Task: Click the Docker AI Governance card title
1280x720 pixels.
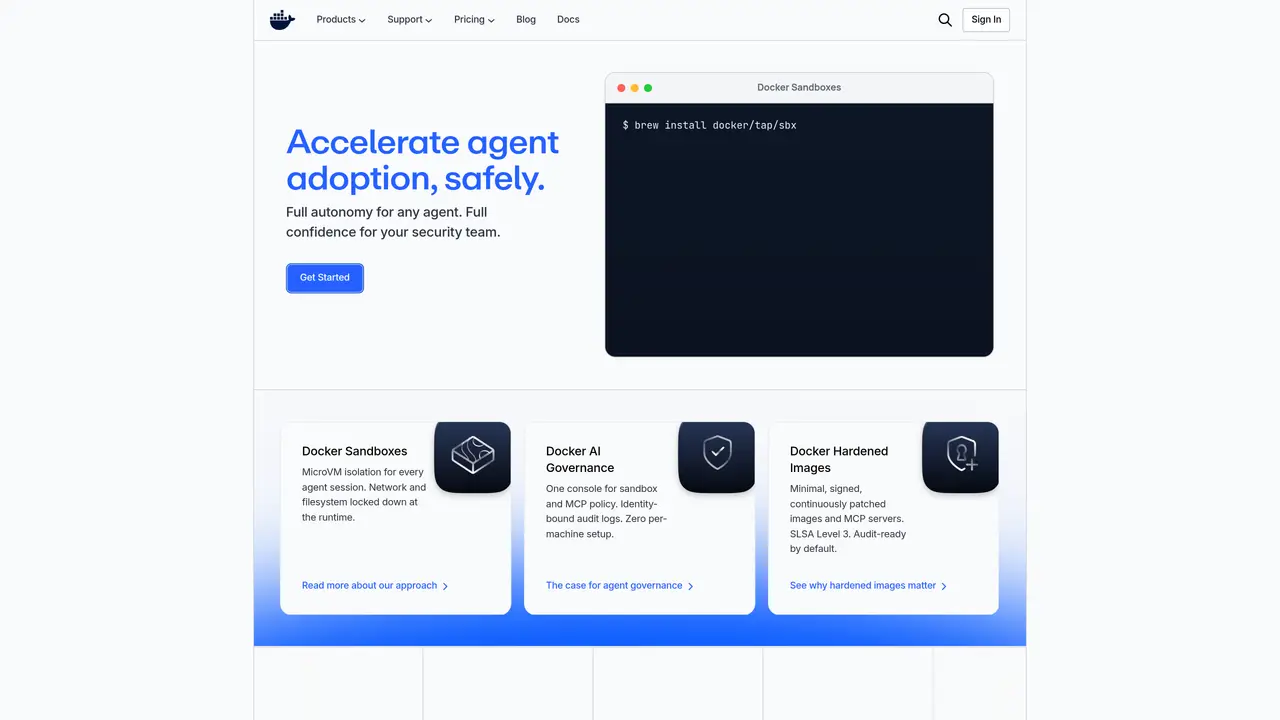Action: coord(580,459)
